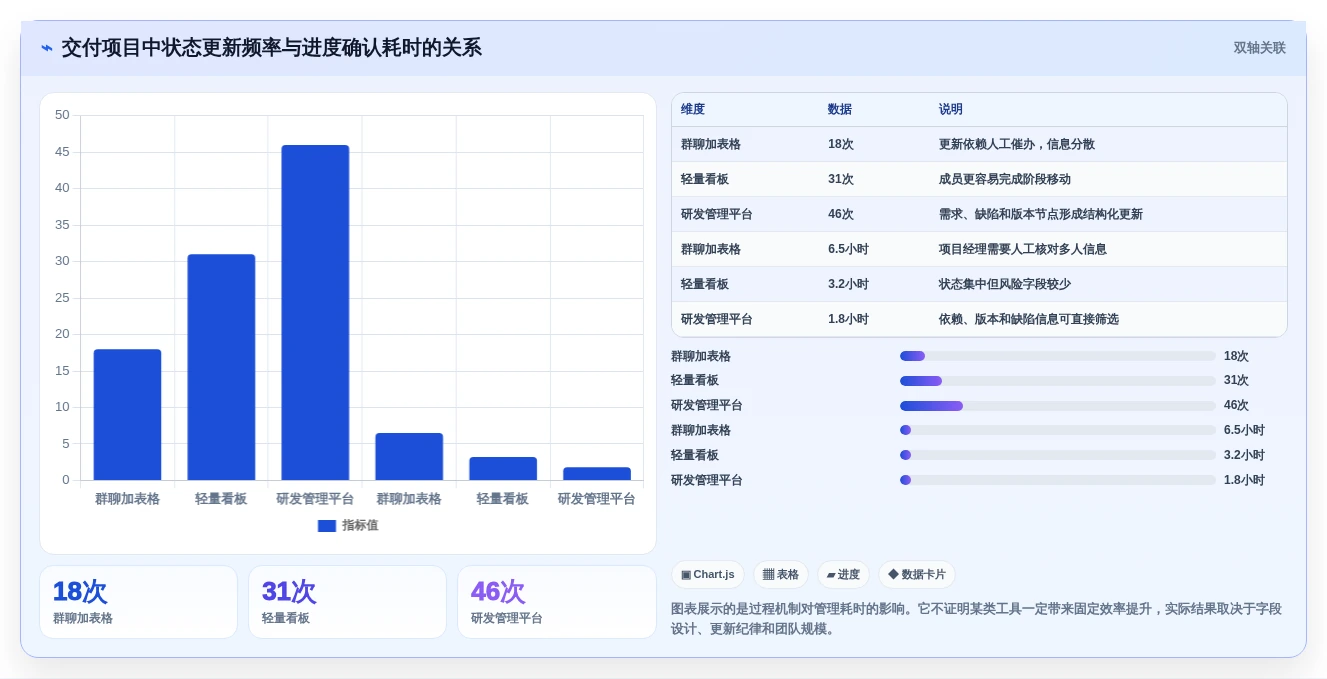Click table cell 状态集中但风险字段较少

pyautogui.click(x=1005, y=284)
